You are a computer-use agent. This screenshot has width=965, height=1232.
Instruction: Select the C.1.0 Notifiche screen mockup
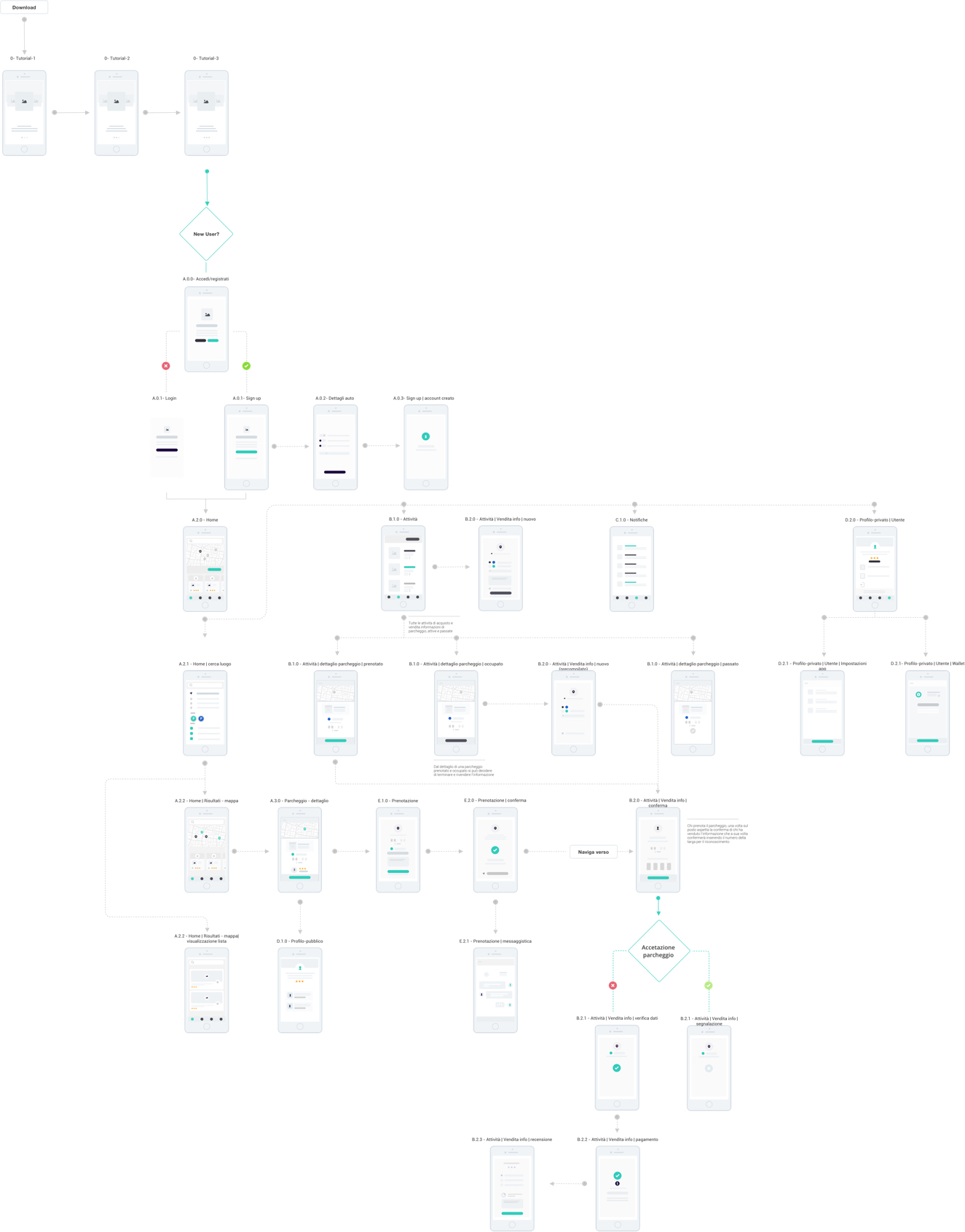coord(631,569)
